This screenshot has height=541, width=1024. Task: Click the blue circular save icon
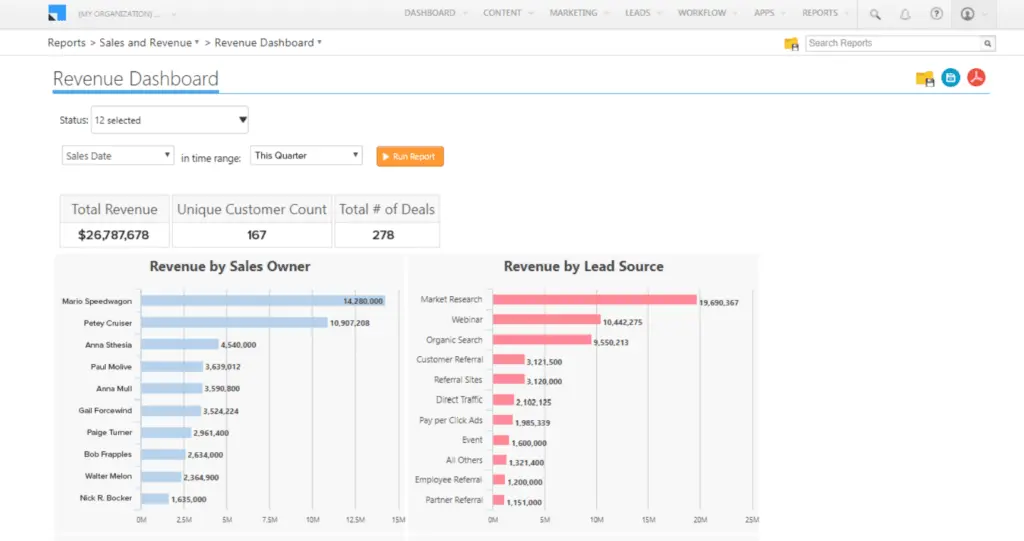(951, 78)
